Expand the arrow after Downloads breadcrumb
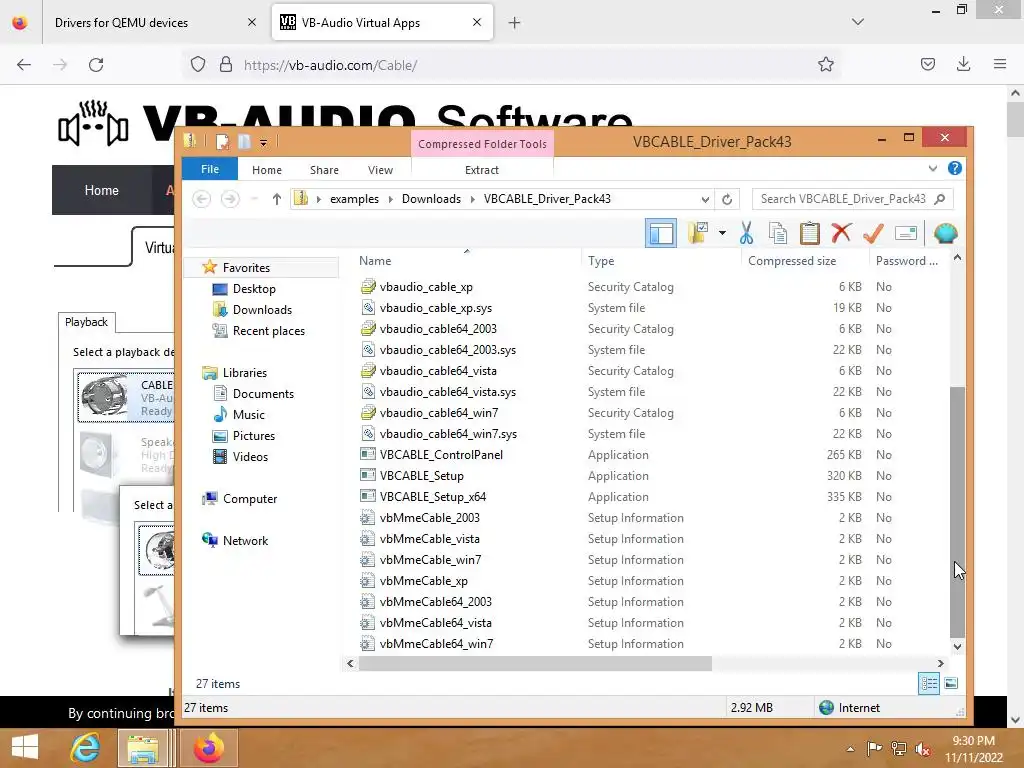Viewport: 1024px width, 768px height. pos(472,199)
